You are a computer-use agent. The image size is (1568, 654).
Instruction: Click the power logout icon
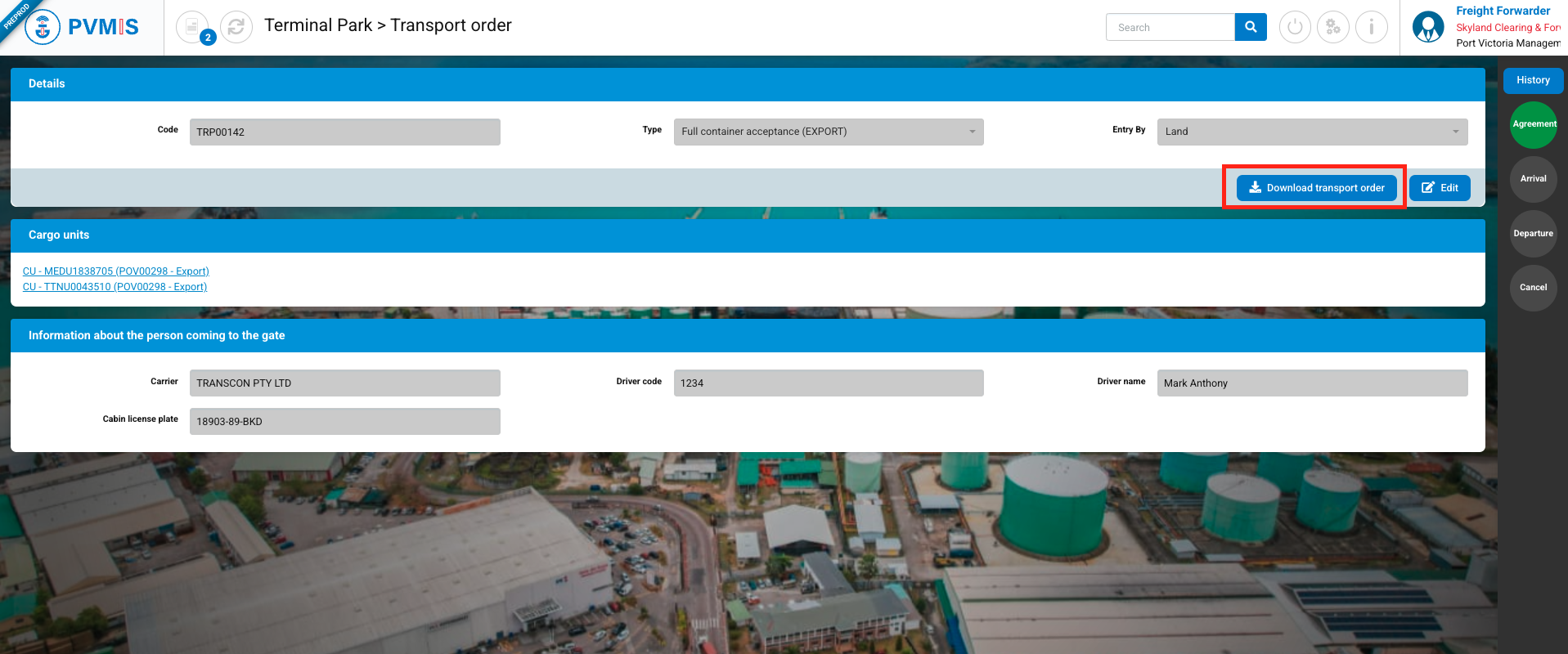click(x=1295, y=27)
